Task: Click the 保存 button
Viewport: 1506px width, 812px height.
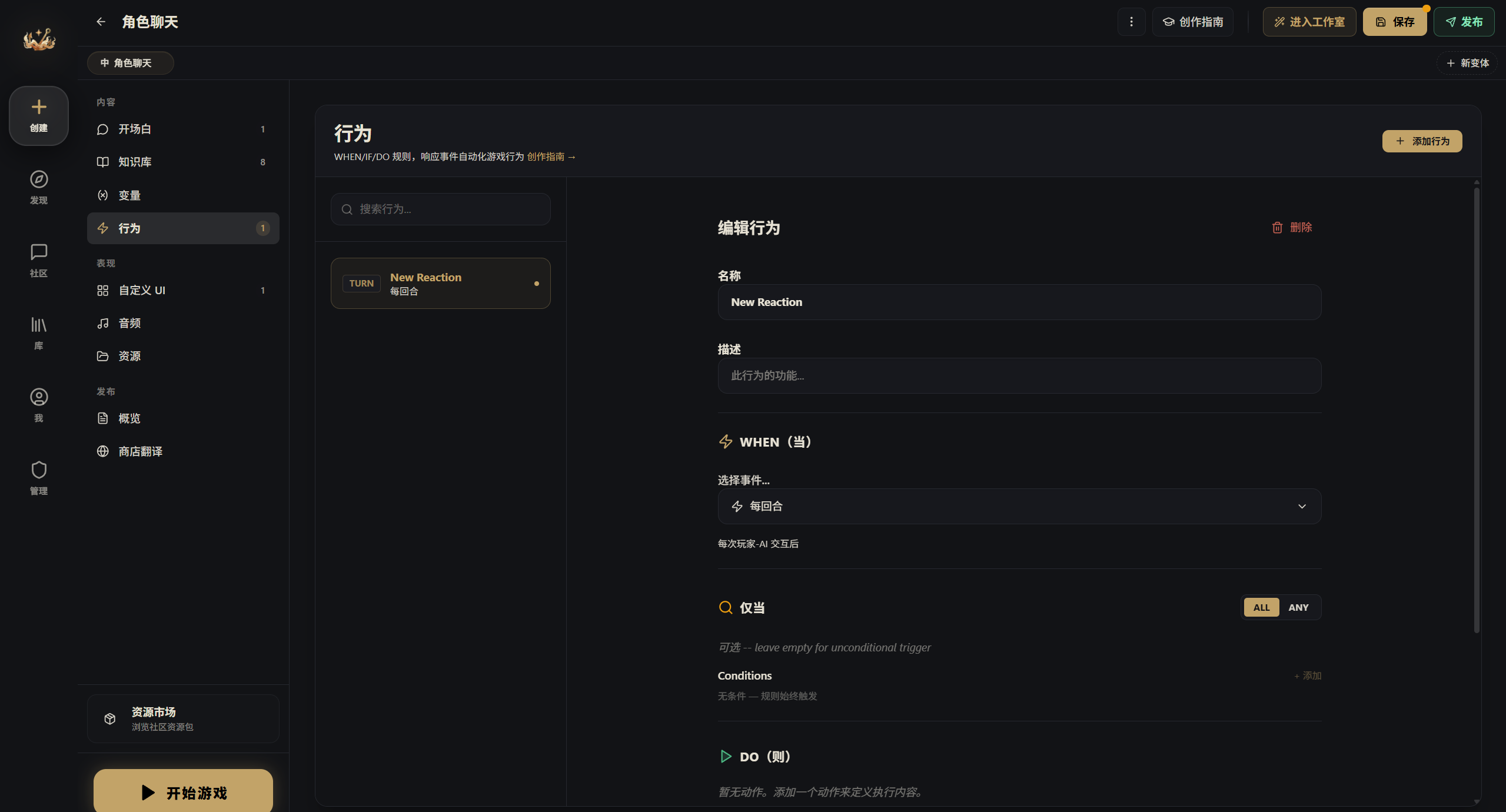Action: coord(1395,22)
